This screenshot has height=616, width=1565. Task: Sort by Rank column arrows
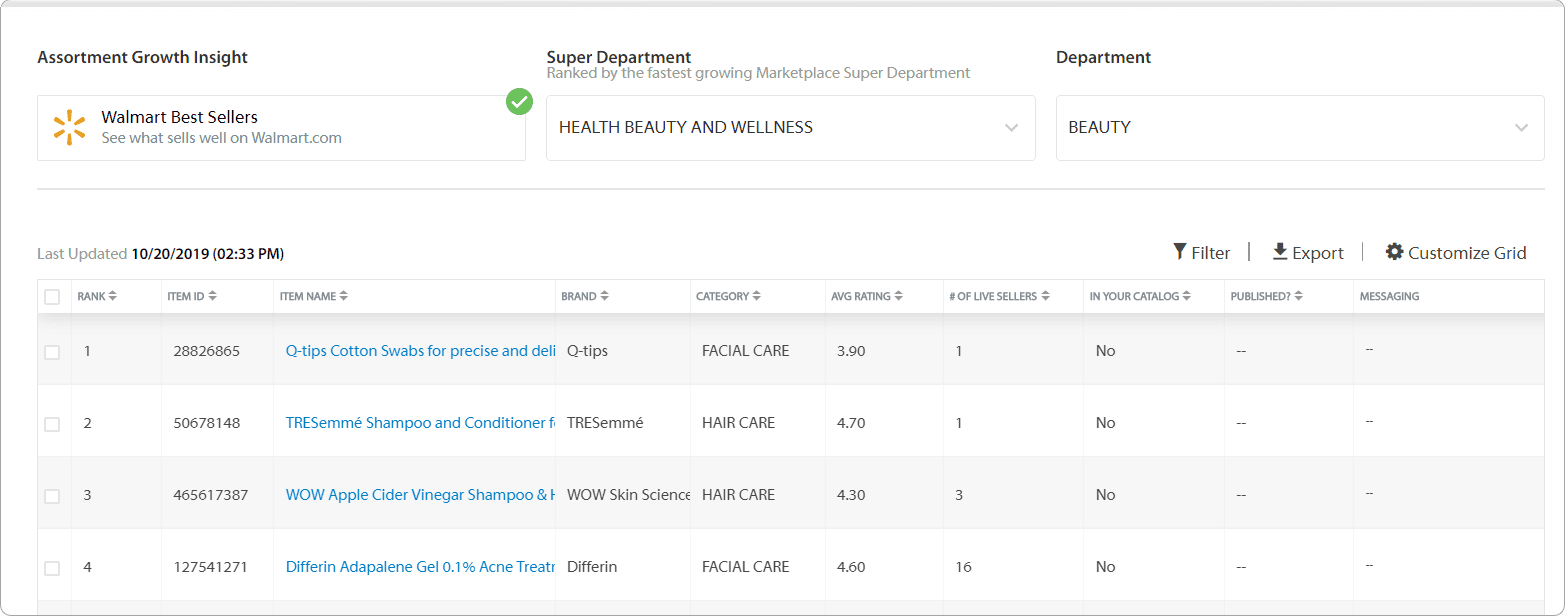click(112, 296)
